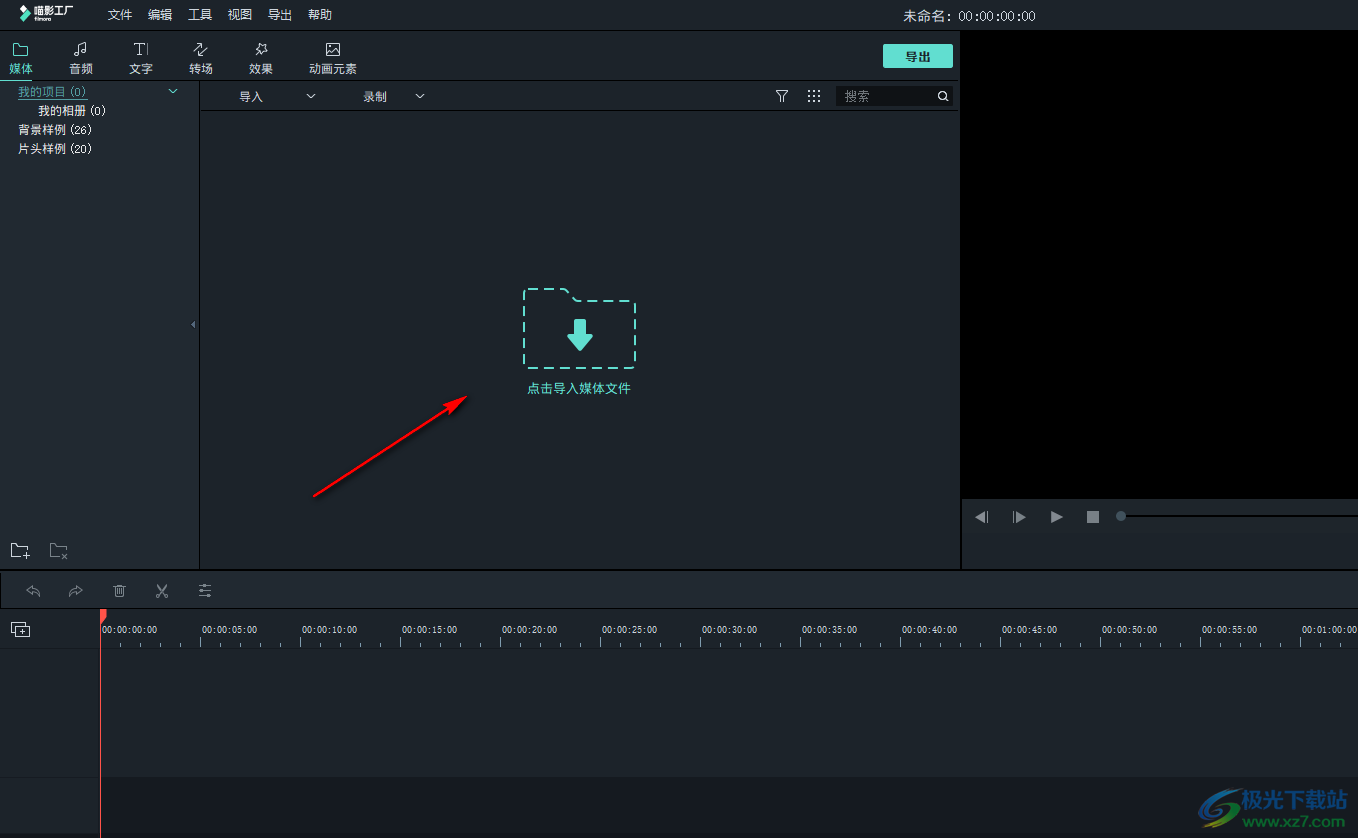
Task: Click the delete folder icon
Action: click(x=59, y=550)
